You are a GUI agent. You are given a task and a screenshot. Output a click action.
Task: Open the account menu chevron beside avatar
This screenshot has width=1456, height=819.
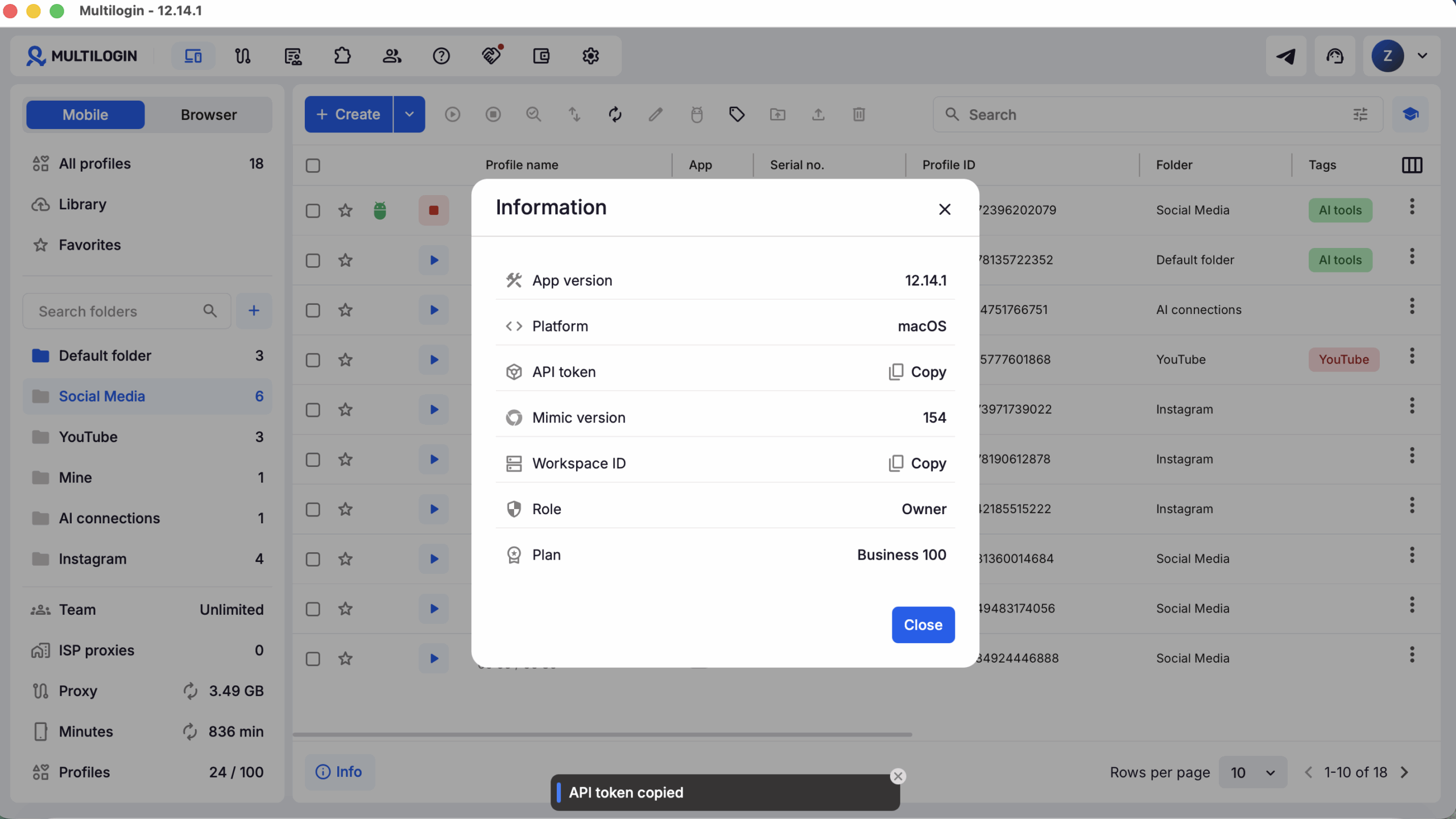coord(1422,56)
